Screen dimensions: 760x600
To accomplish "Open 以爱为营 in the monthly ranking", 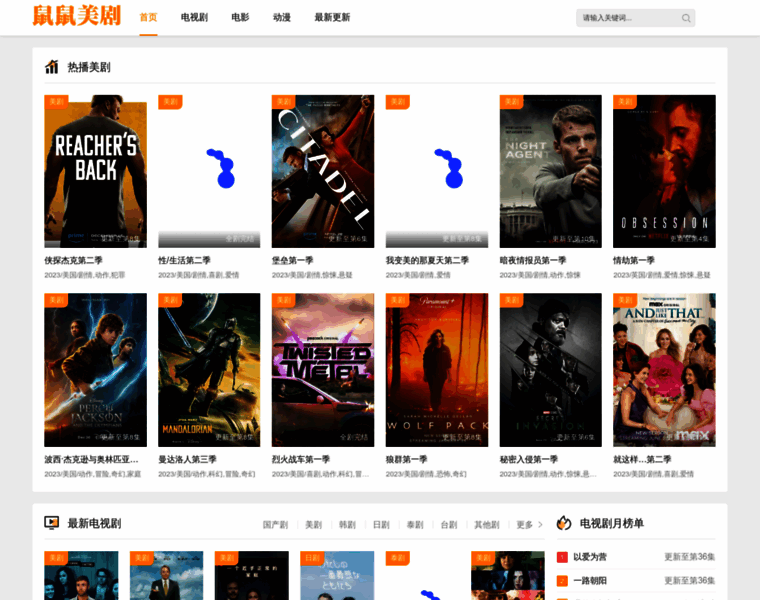I will (x=590, y=557).
